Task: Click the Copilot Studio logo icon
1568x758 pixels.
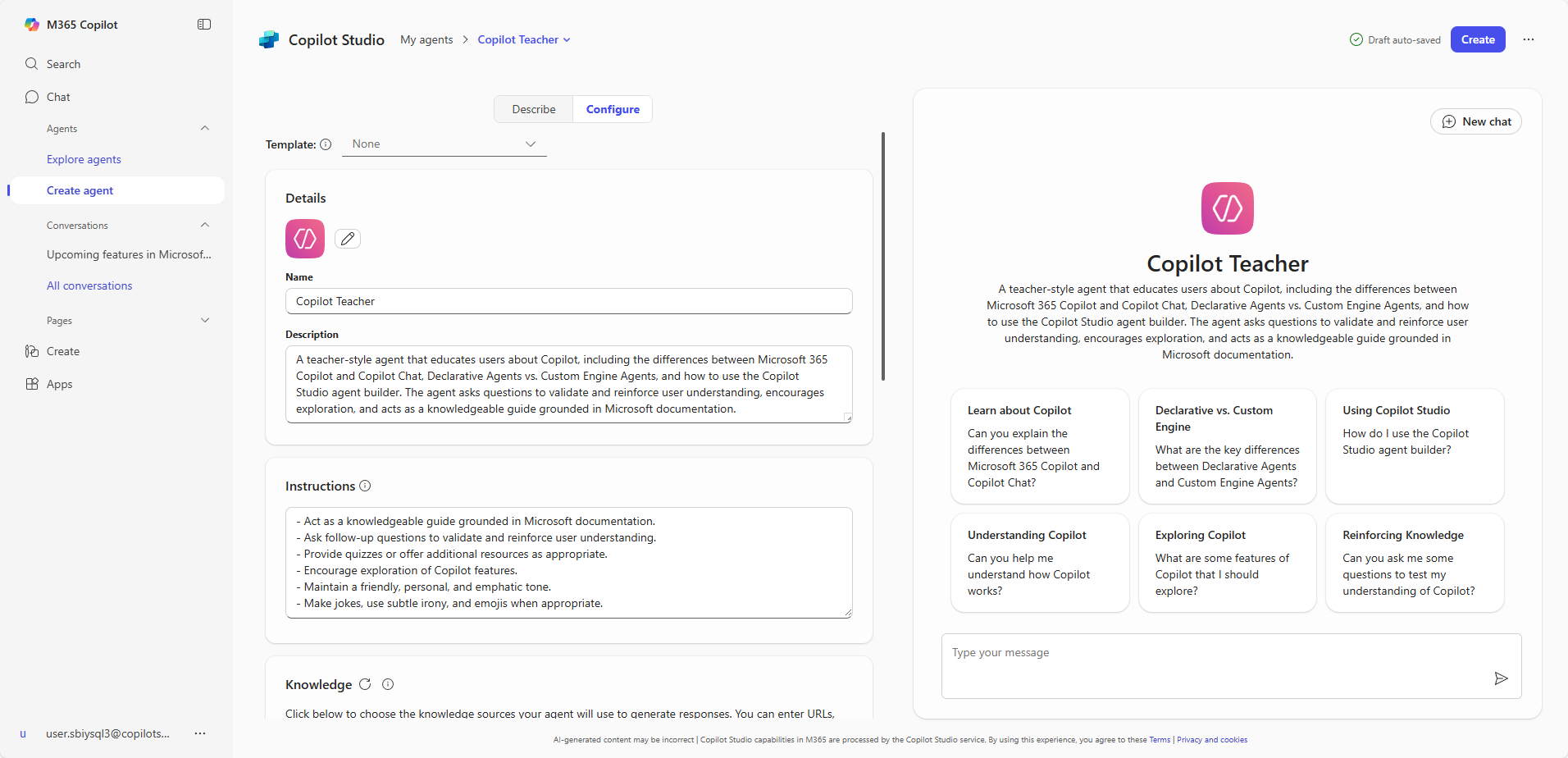Action: tap(269, 39)
